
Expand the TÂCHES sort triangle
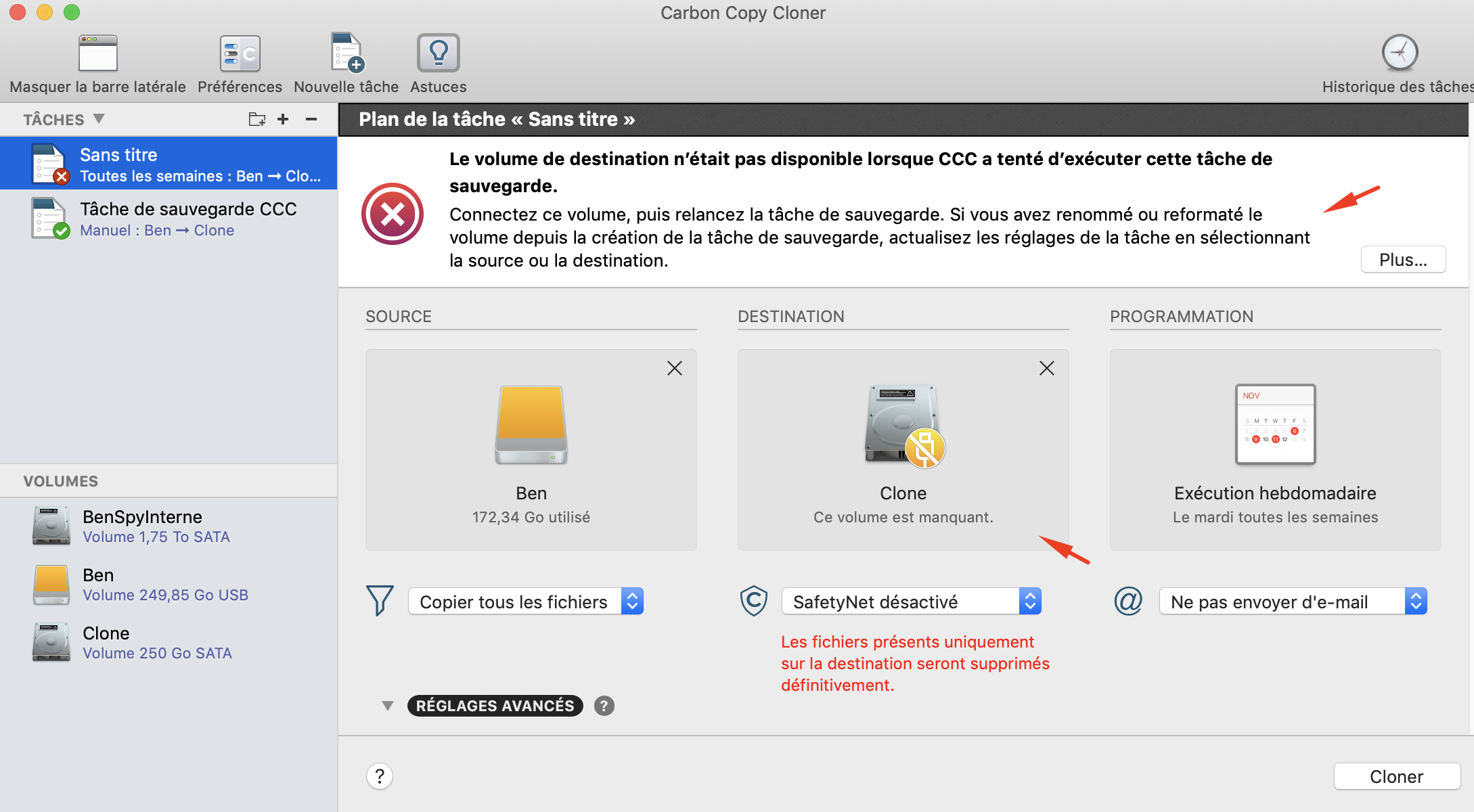99,119
